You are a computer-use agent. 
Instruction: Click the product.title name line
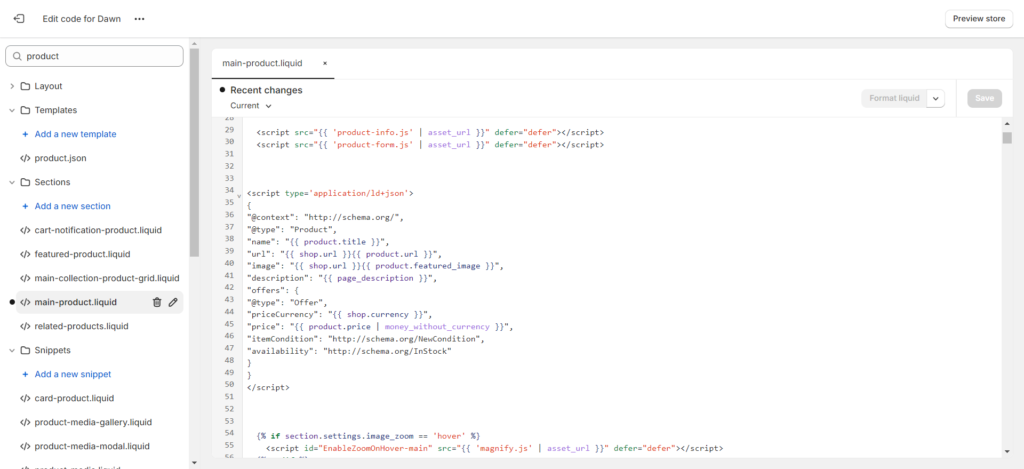point(319,241)
